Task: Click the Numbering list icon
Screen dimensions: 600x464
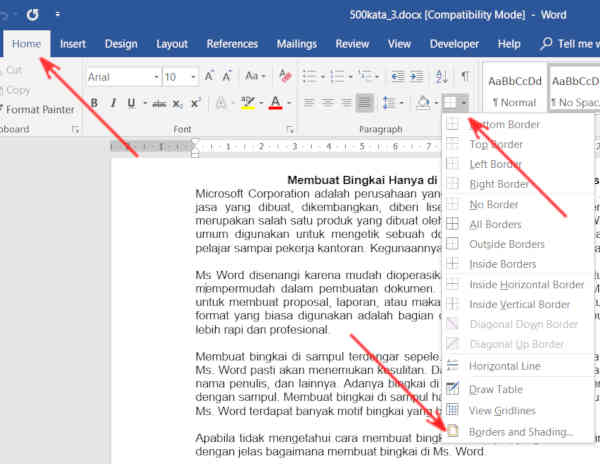Action: [337, 77]
